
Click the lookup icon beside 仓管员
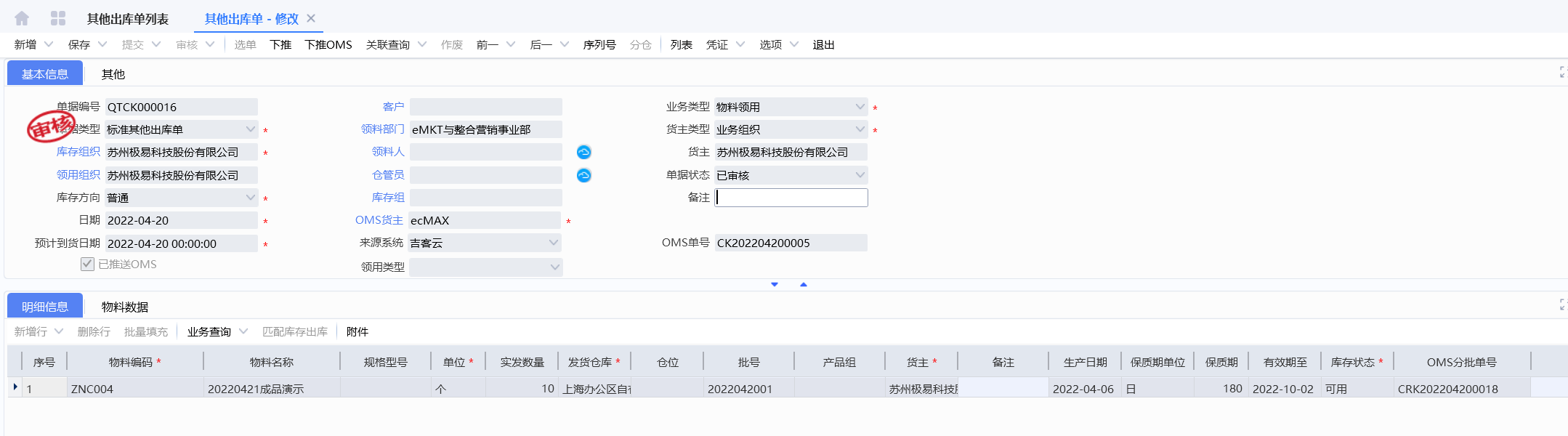[583, 175]
